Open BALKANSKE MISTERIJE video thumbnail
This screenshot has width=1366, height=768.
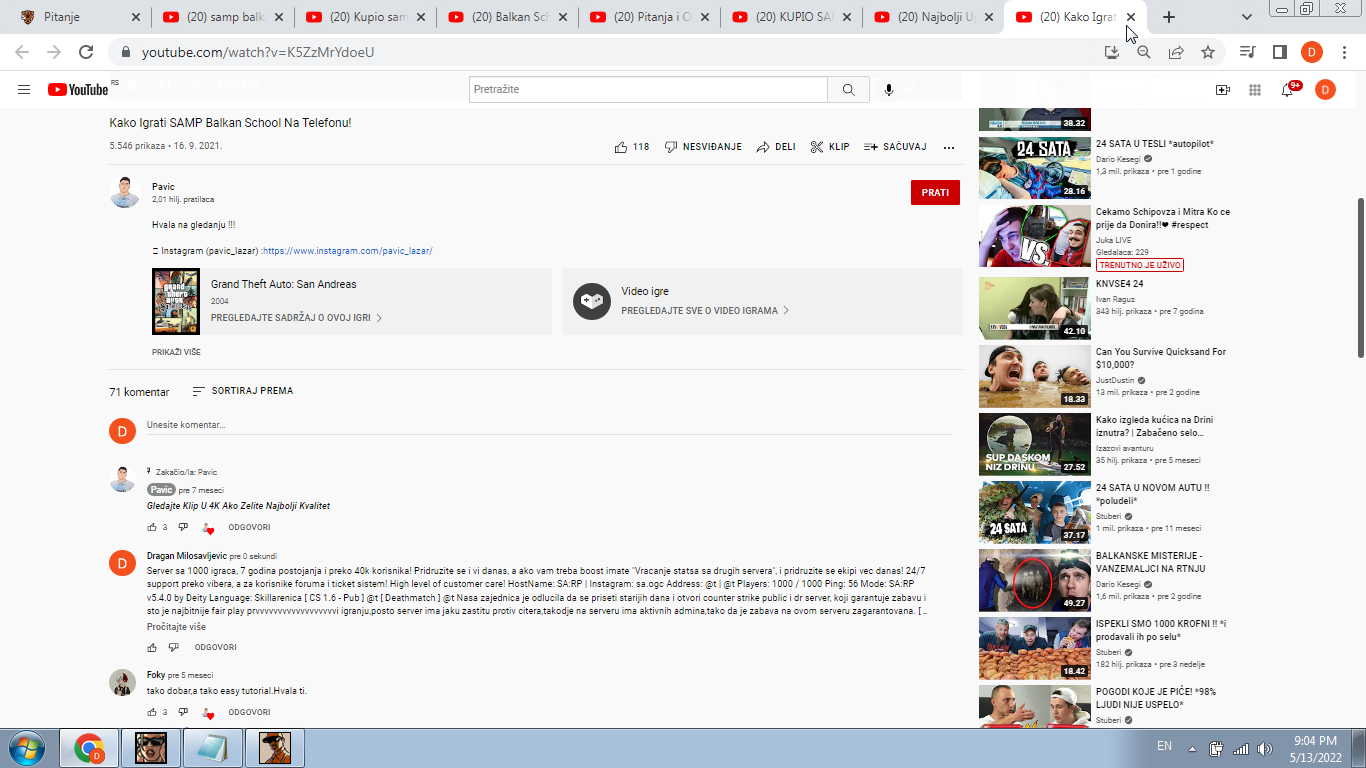[1034, 580]
